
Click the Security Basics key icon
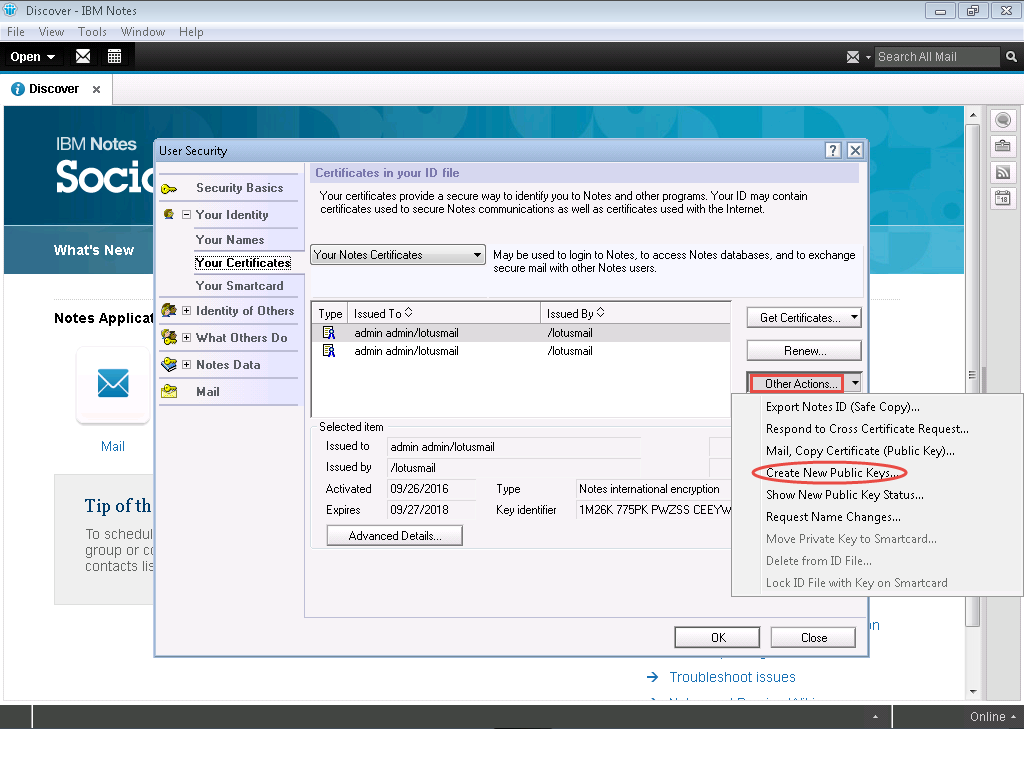pyautogui.click(x=169, y=189)
